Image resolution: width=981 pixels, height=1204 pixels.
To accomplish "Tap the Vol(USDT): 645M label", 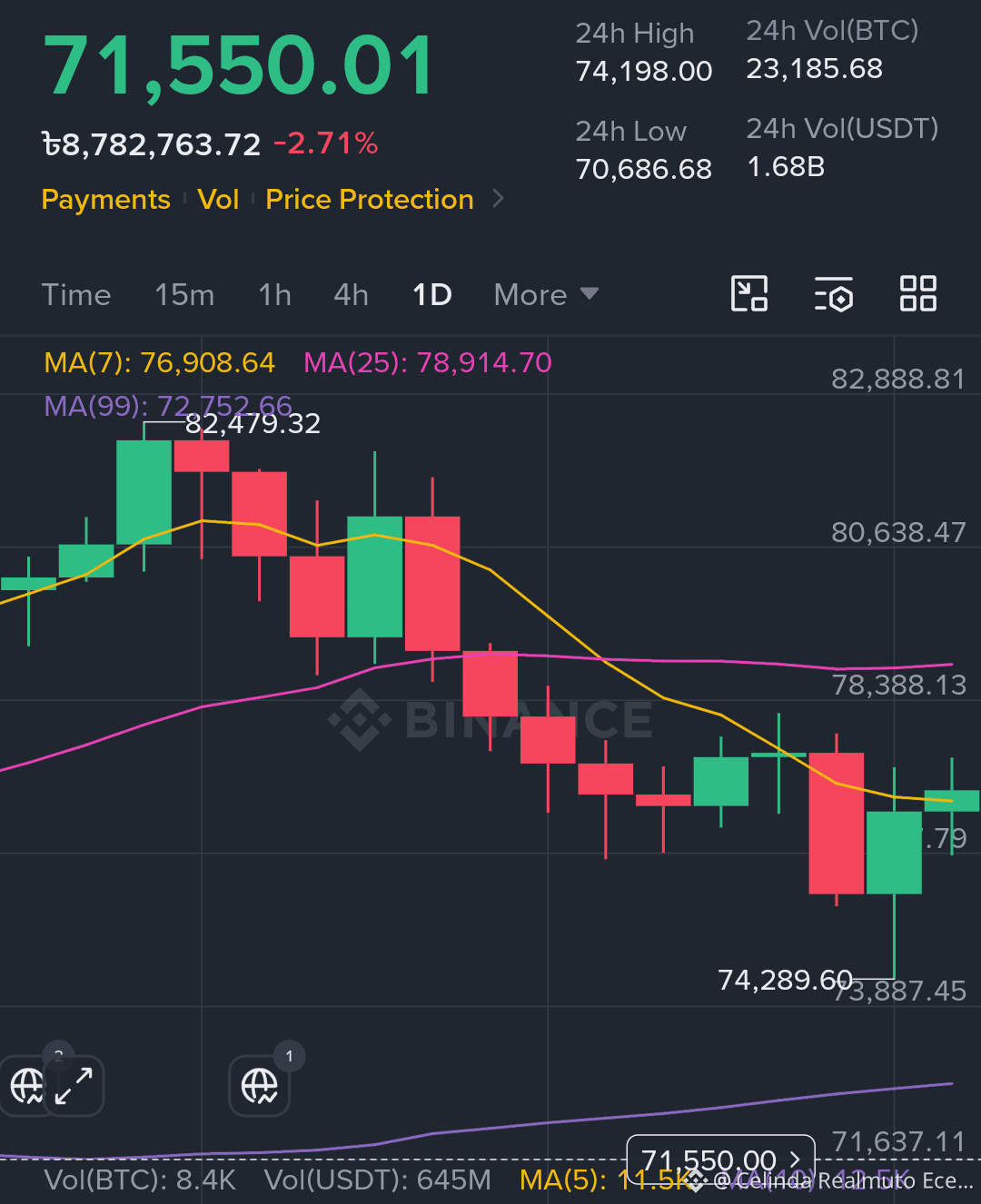I will [x=377, y=1179].
